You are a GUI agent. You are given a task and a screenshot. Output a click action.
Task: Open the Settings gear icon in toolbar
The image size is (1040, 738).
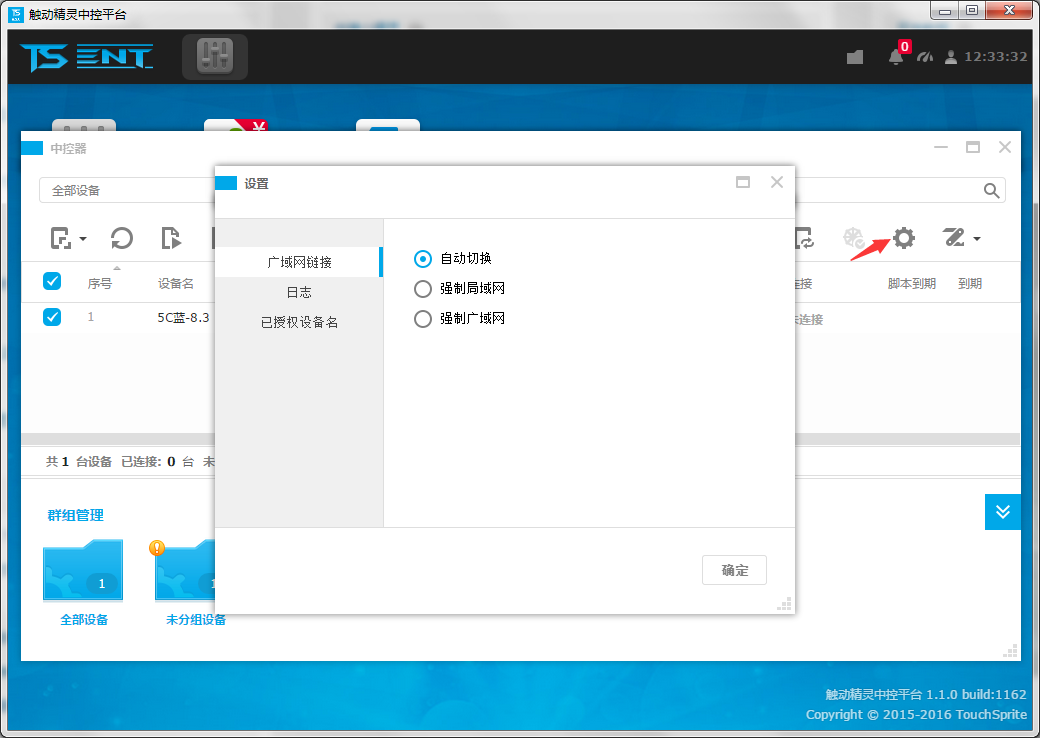click(x=903, y=238)
